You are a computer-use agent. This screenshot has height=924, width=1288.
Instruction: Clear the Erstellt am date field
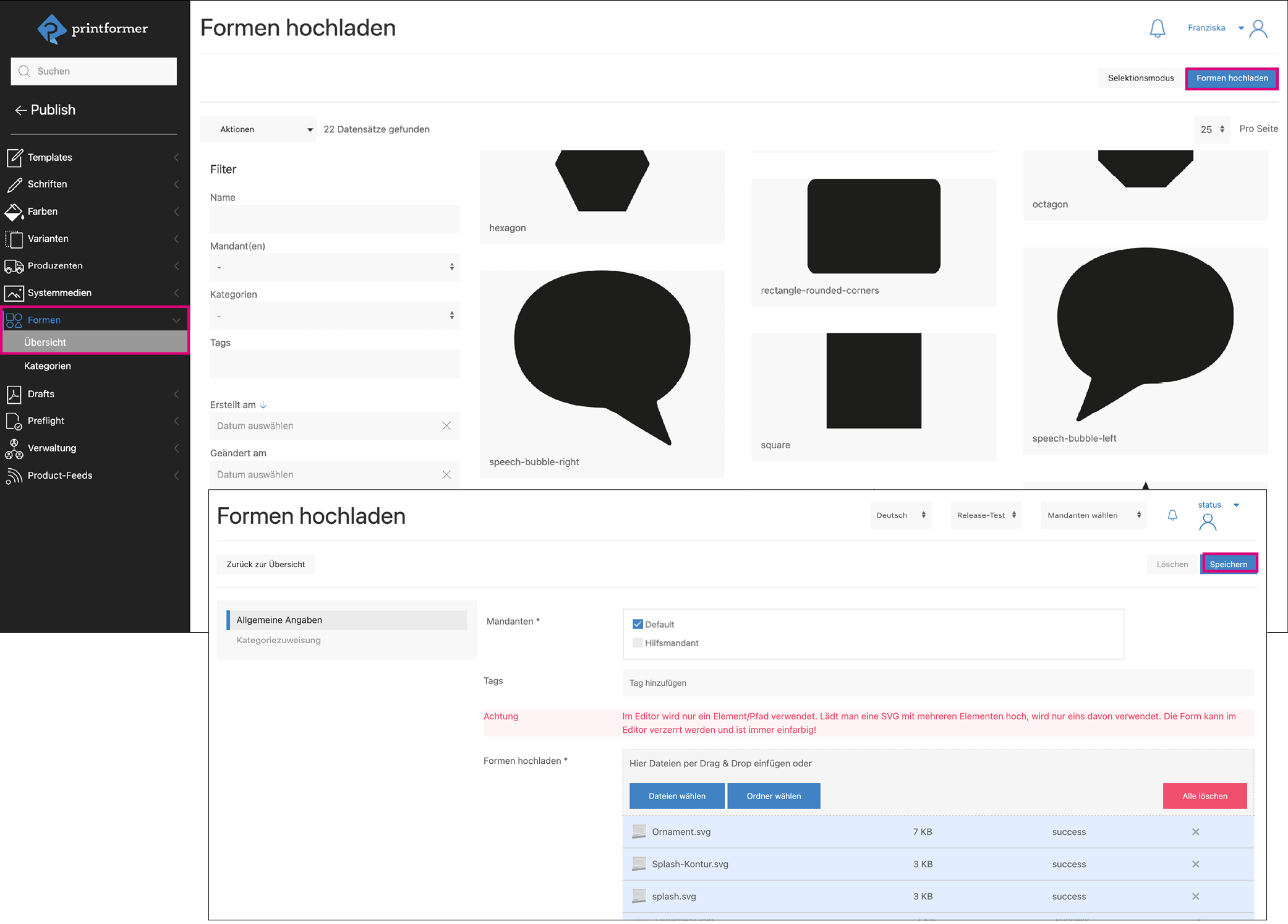pyautogui.click(x=446, y=426)
